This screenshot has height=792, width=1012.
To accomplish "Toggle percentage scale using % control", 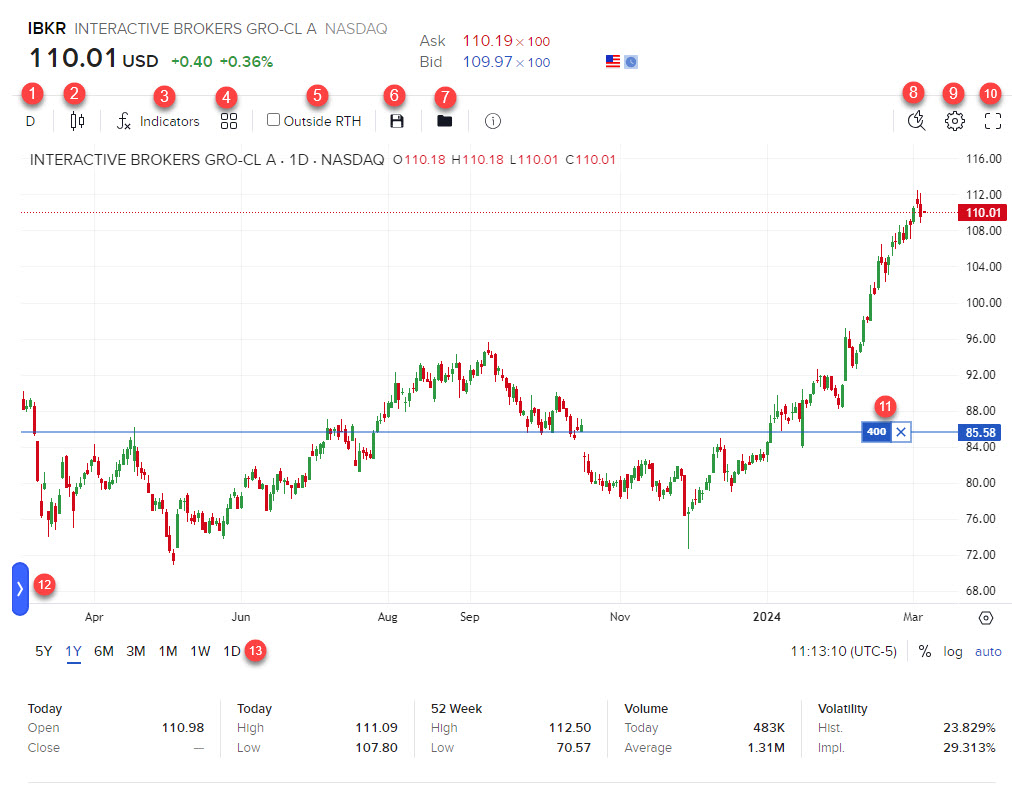I will 925,651.
